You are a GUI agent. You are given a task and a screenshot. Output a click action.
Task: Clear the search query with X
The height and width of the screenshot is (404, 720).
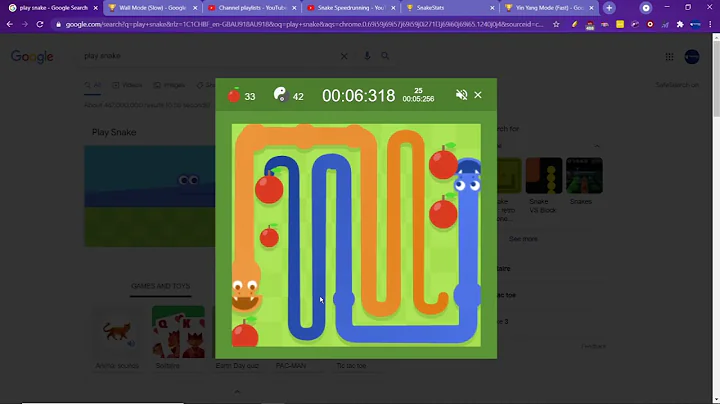click(x=344, y=56)
